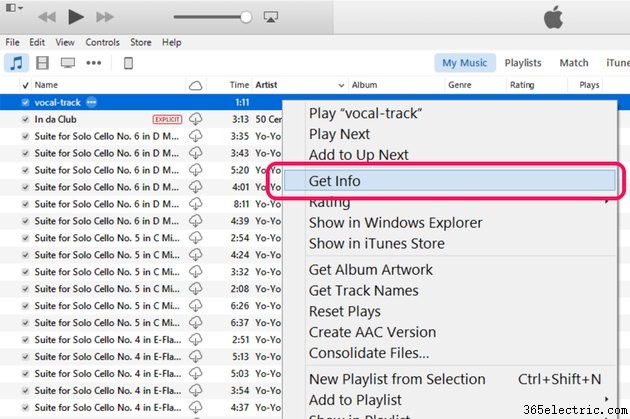
Task: Toggle checkbox for the 6:26 cello track
Action: tap(25, 306)
